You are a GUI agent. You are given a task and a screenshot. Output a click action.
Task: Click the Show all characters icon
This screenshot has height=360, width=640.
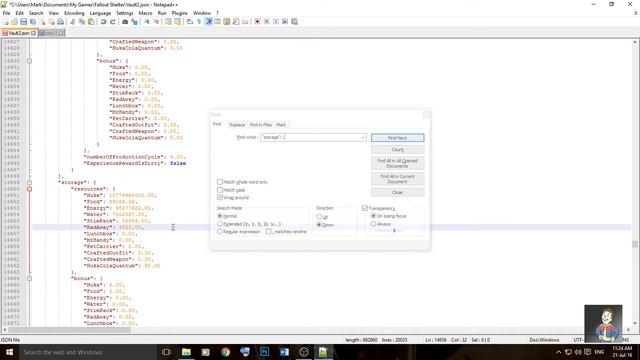(199, 22)
